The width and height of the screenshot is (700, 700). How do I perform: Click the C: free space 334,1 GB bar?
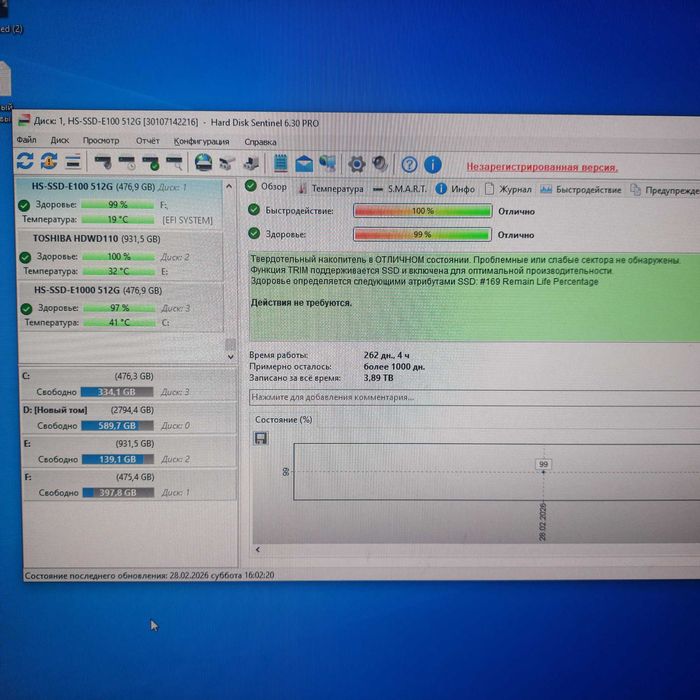(x=117, y=392)
